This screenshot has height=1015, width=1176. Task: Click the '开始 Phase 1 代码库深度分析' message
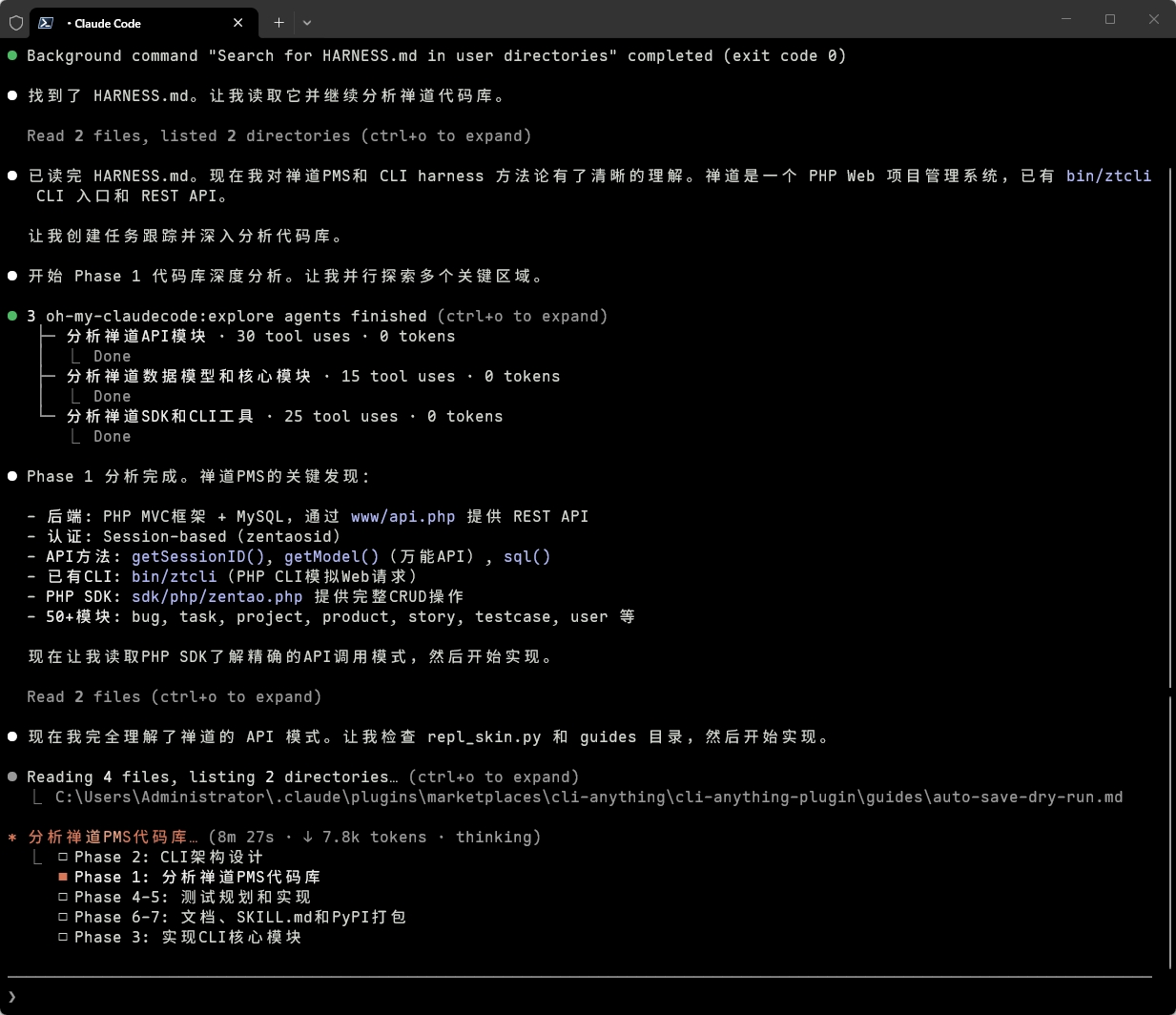(x=286, y=276)
